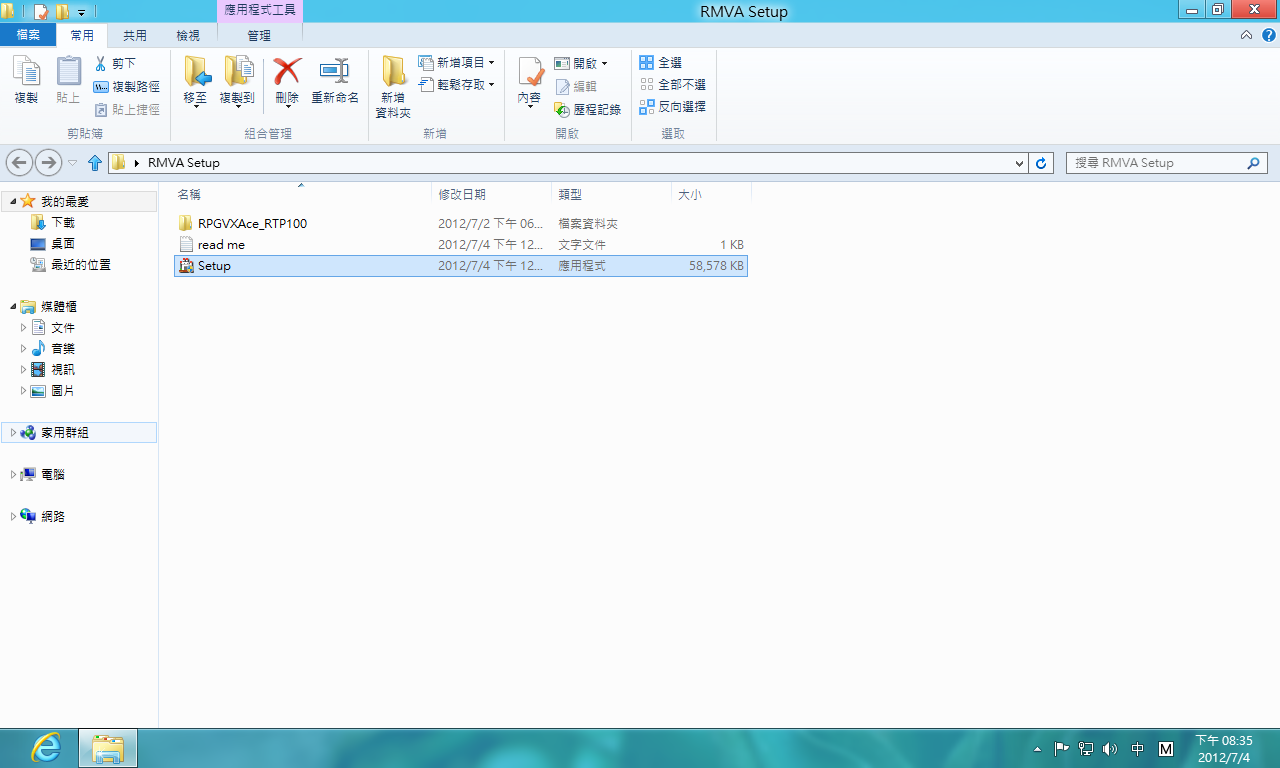
Task: Switch to the Home (常用) tab
Action: tap(82, 35)
